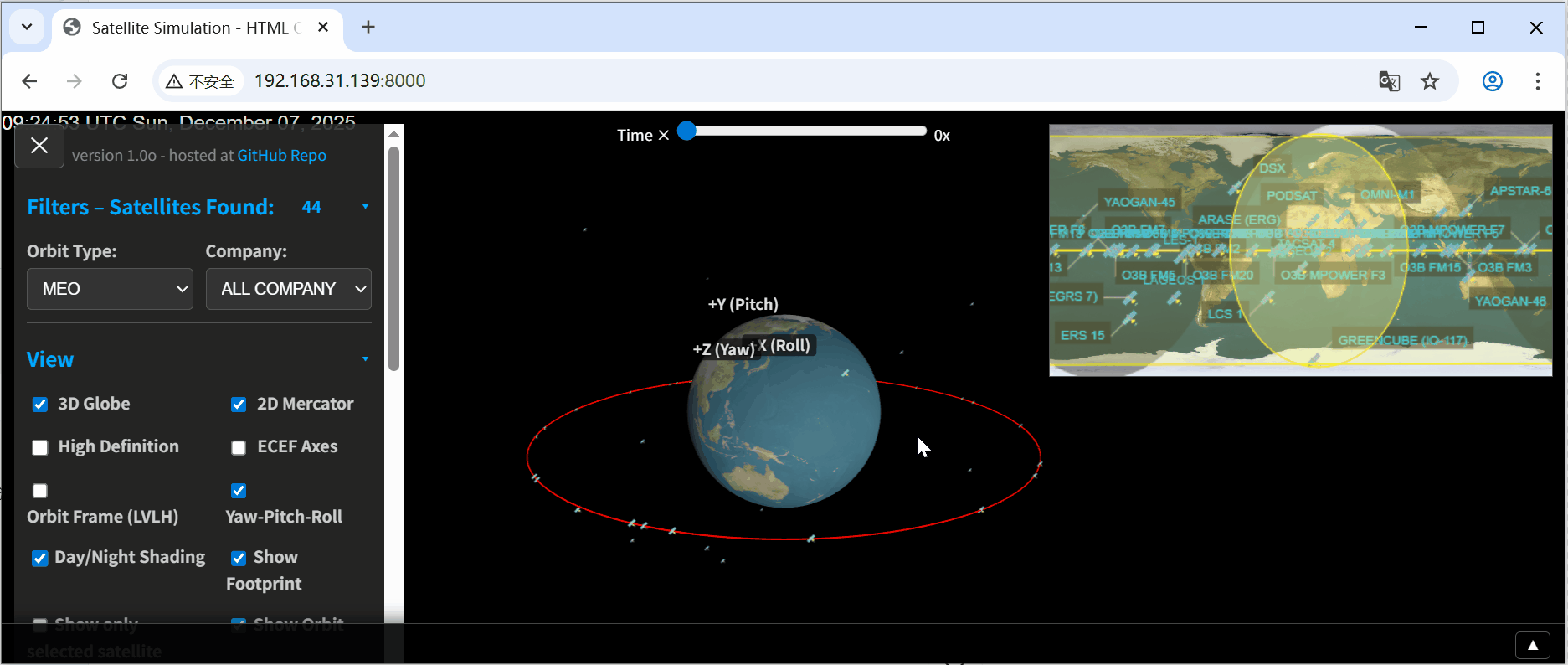Image resolution: width=1568 pixels, height=665 pixels.
Task: Enable the High Definition checkbox
Action: pos(40,448)
